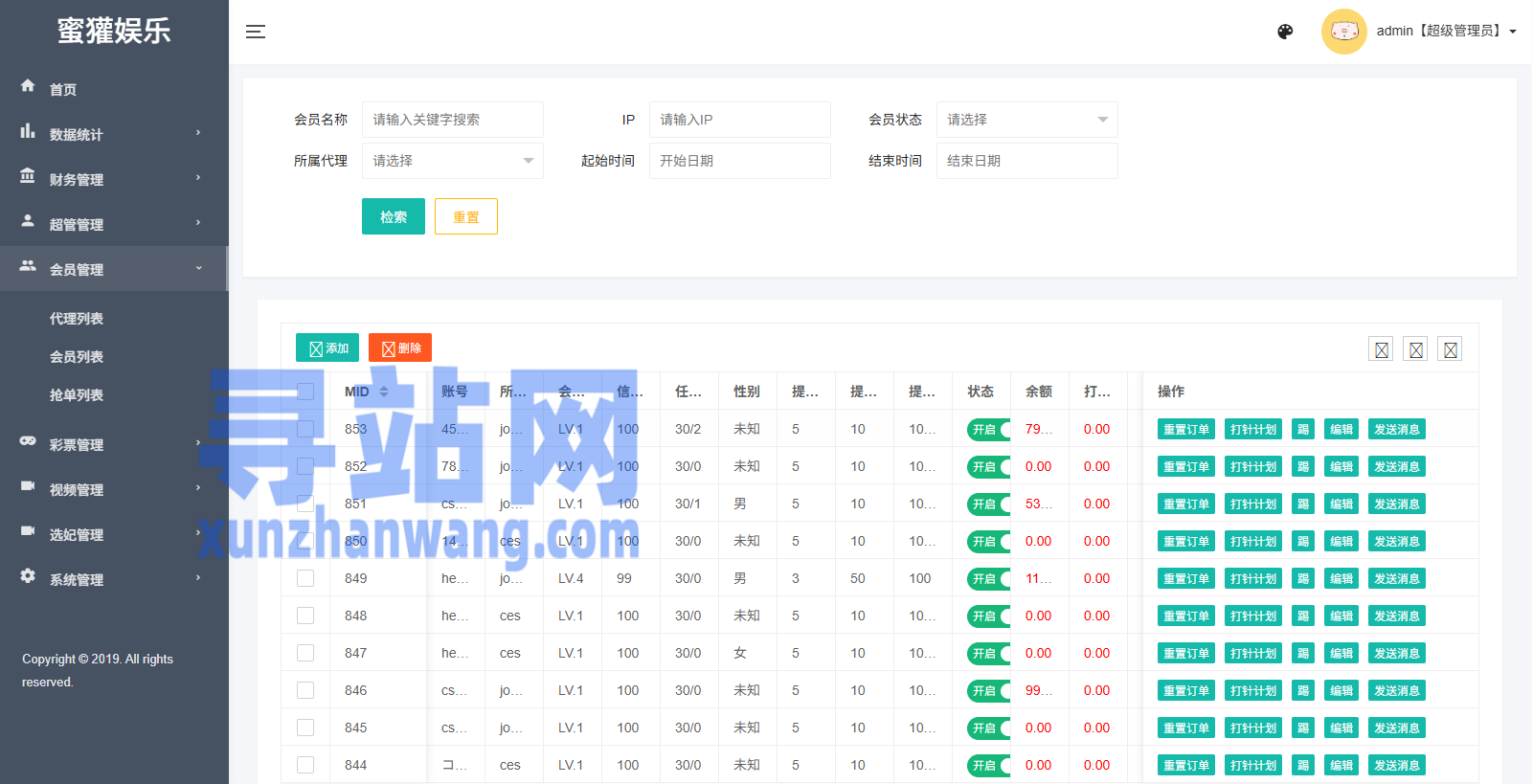Toggle the 开启 status switch for member 853
This screenshot has width=1533, height=784.
[x=988, y=430]
